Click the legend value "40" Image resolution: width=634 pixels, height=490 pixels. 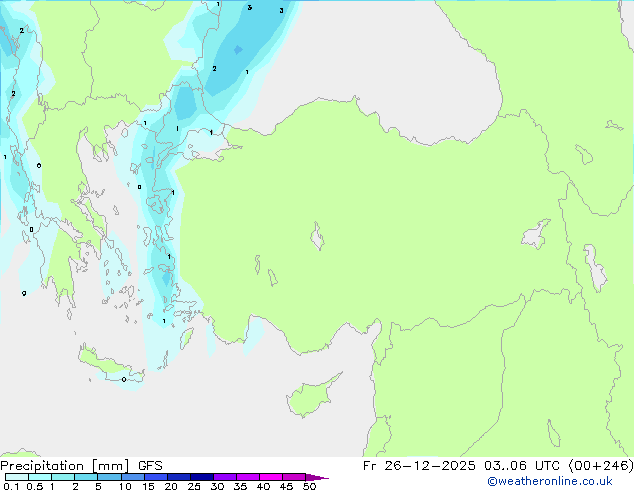(x=263, y=486)
